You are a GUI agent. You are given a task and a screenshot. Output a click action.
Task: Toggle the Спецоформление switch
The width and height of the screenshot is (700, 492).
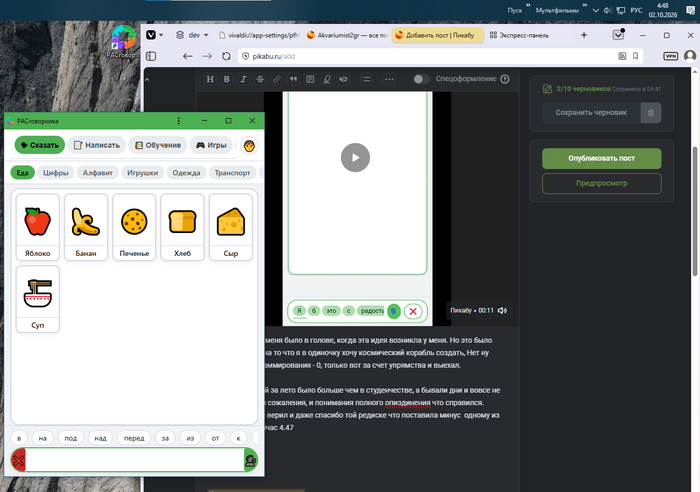(x=421, y=79)
